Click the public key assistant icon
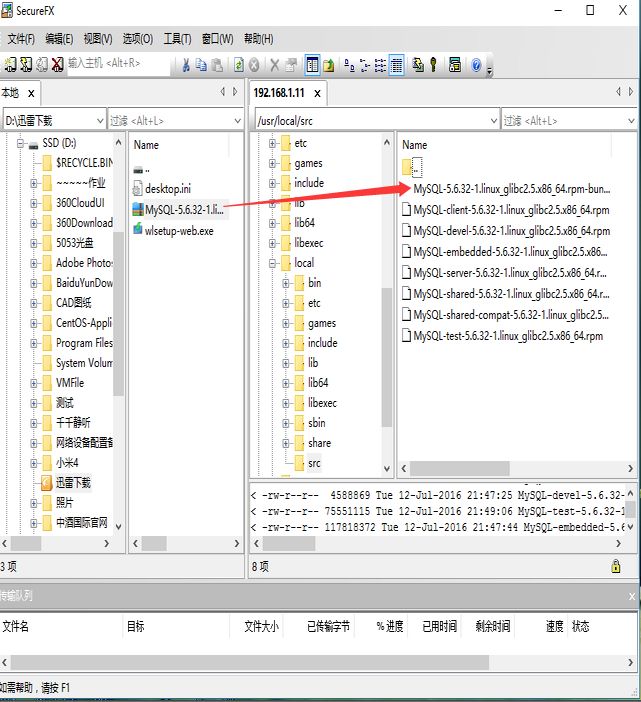The image size is (641, 702). (x=433, y=65)
